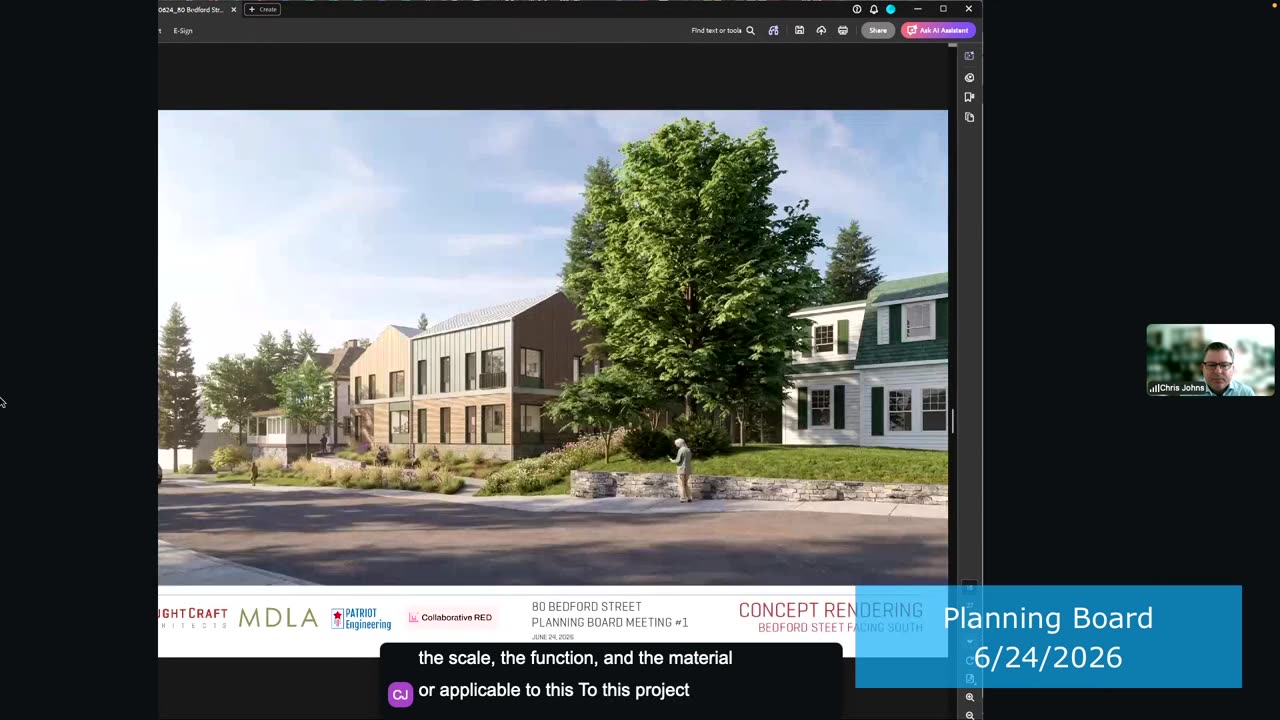Click the next page chevron in sidebar
The width and height of the screenshot is (1280, 720).
[x=969, y=641]
